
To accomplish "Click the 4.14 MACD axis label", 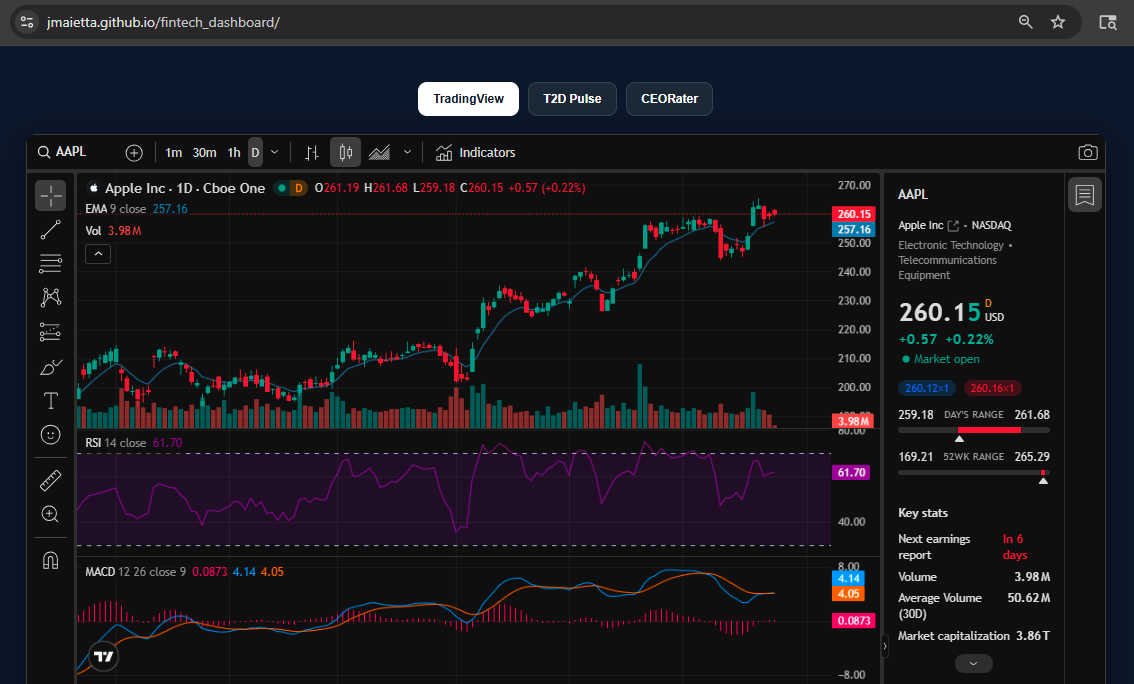I will click(848, 578).
